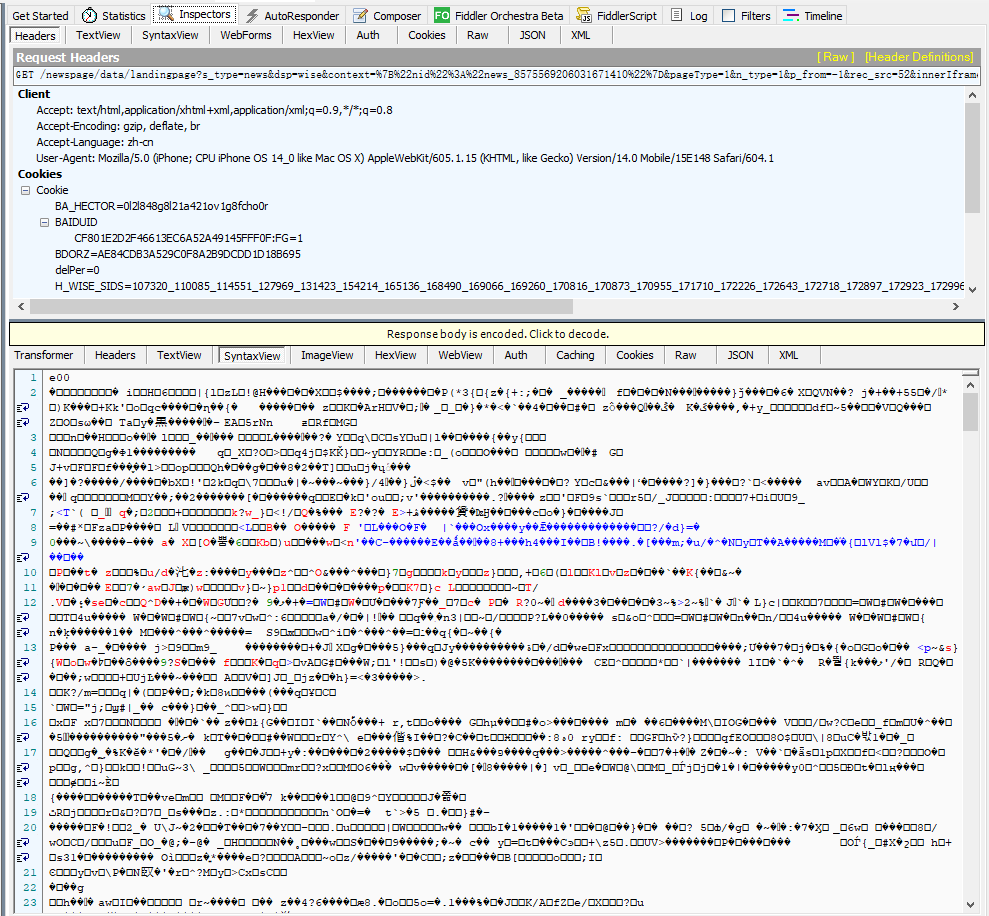Click the e00 text on line 1
The image size is (989, 916).
(x=59, y=377)
